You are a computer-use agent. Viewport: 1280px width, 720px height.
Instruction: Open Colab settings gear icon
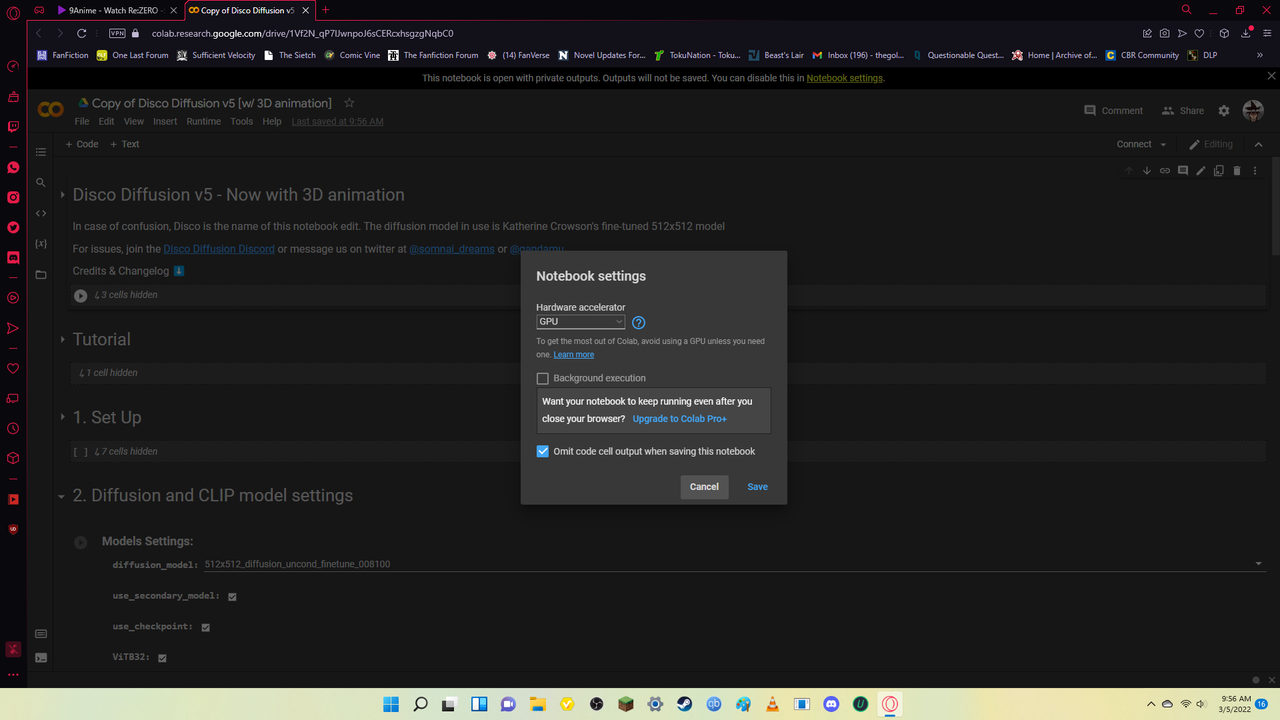pos(1224,111)
